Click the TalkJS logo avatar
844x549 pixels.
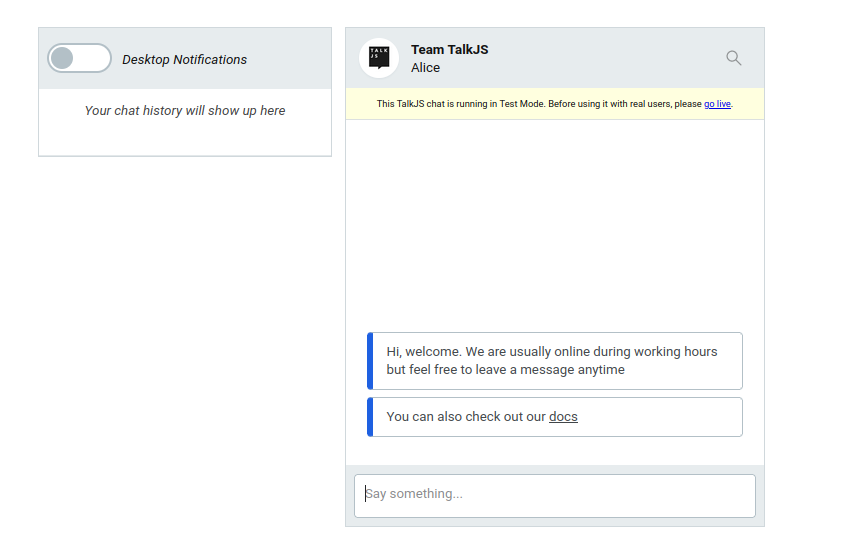[379, 58]
